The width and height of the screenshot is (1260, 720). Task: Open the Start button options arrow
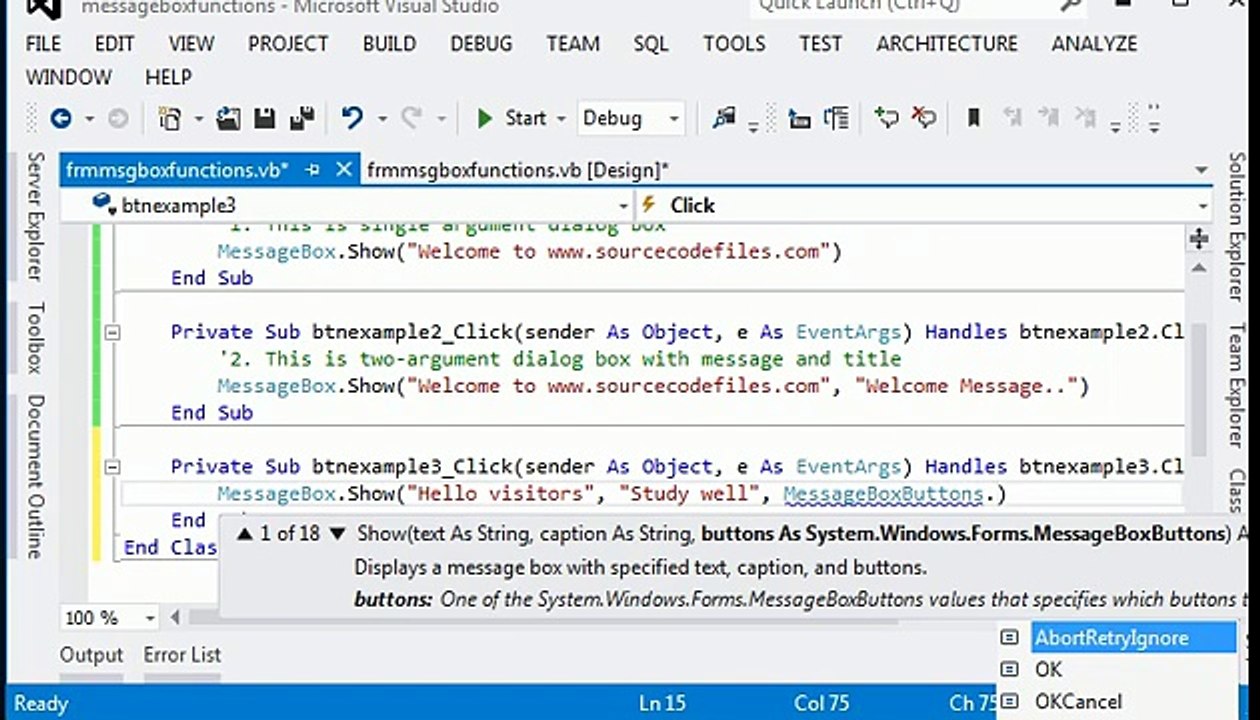[x=561, y=119]
